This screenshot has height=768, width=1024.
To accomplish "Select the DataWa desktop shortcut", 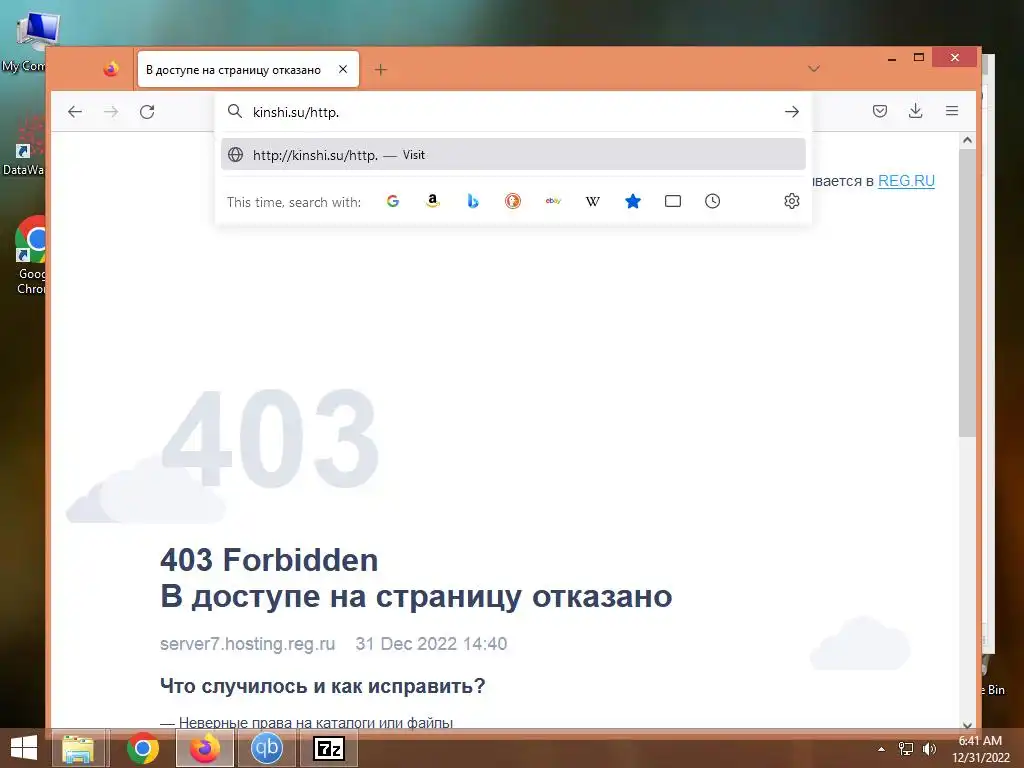I will point(24,145).
